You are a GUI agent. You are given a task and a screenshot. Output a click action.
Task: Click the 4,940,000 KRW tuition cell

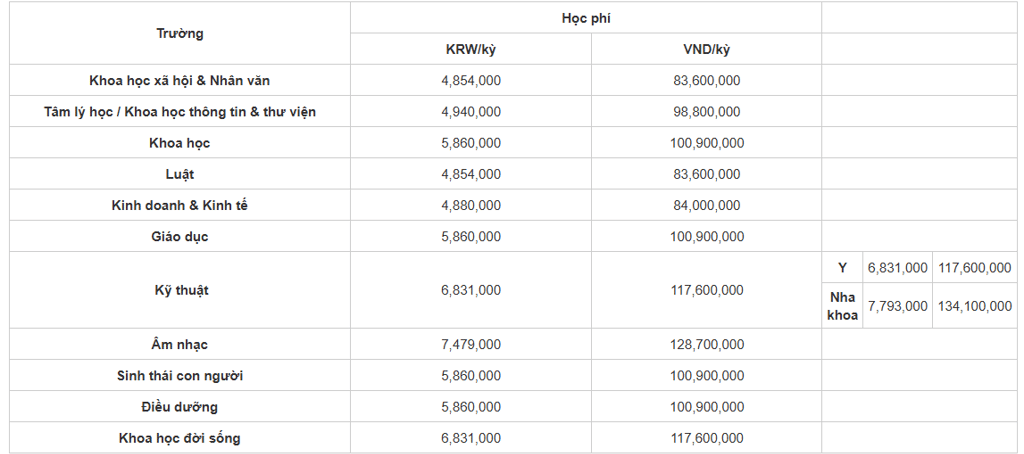point(471,112)
